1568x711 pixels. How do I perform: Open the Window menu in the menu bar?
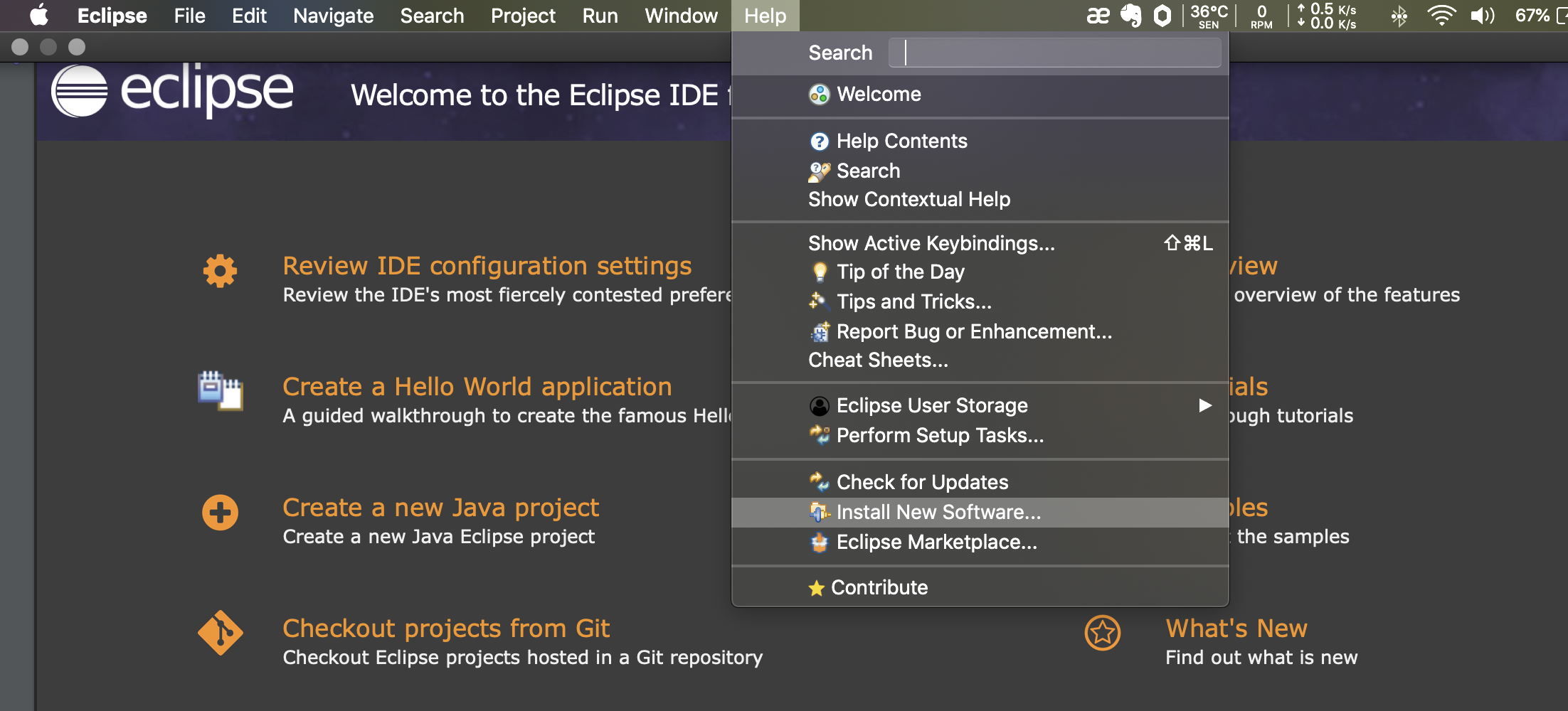[x=681, y=16]
